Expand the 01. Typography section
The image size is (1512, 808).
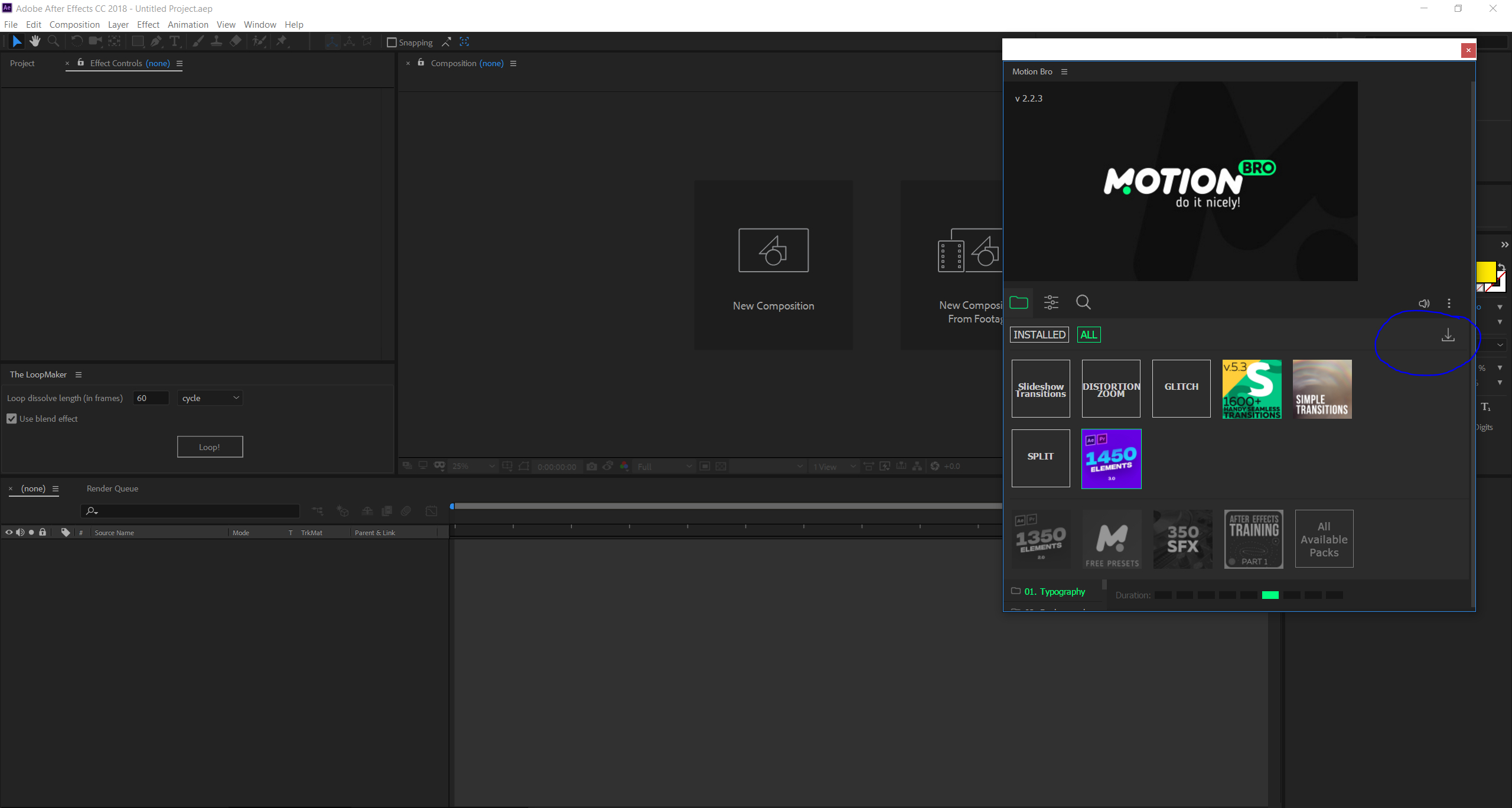click(x=1017, y=591)
